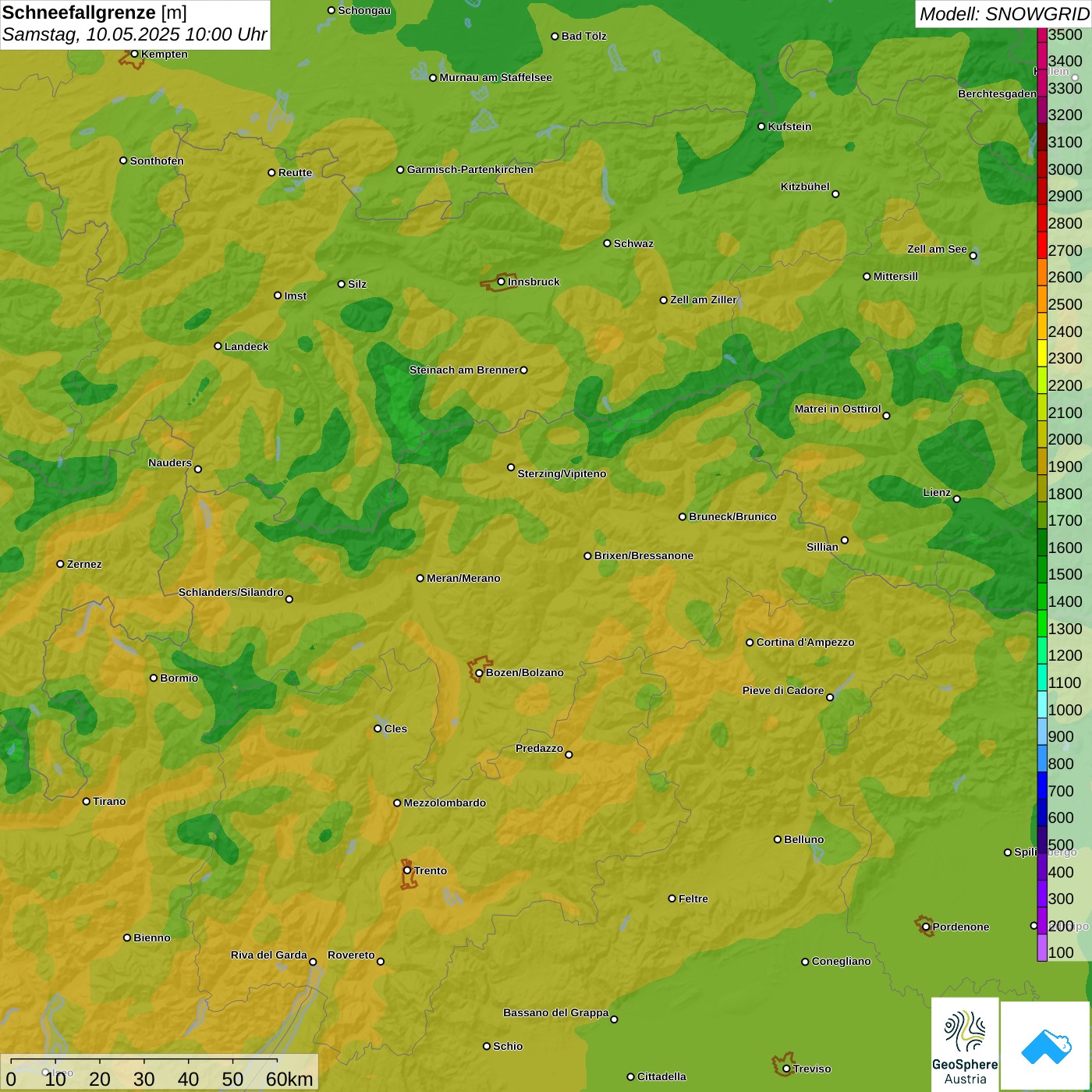Select the Lienz location marker
The width and height of the screenshot is (1092, 1092).
(957, 499)
